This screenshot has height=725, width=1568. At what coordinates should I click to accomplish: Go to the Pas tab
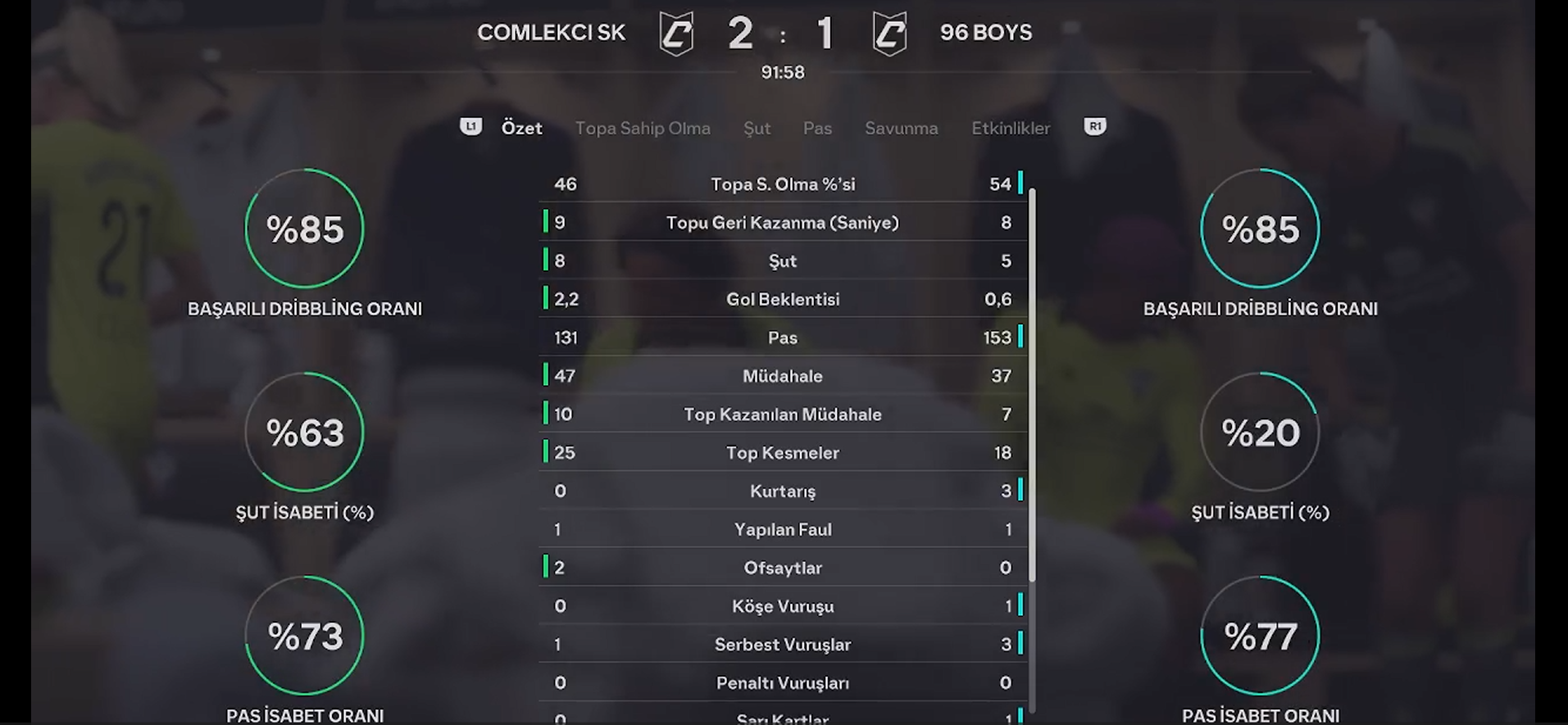[x=817, y=128]
